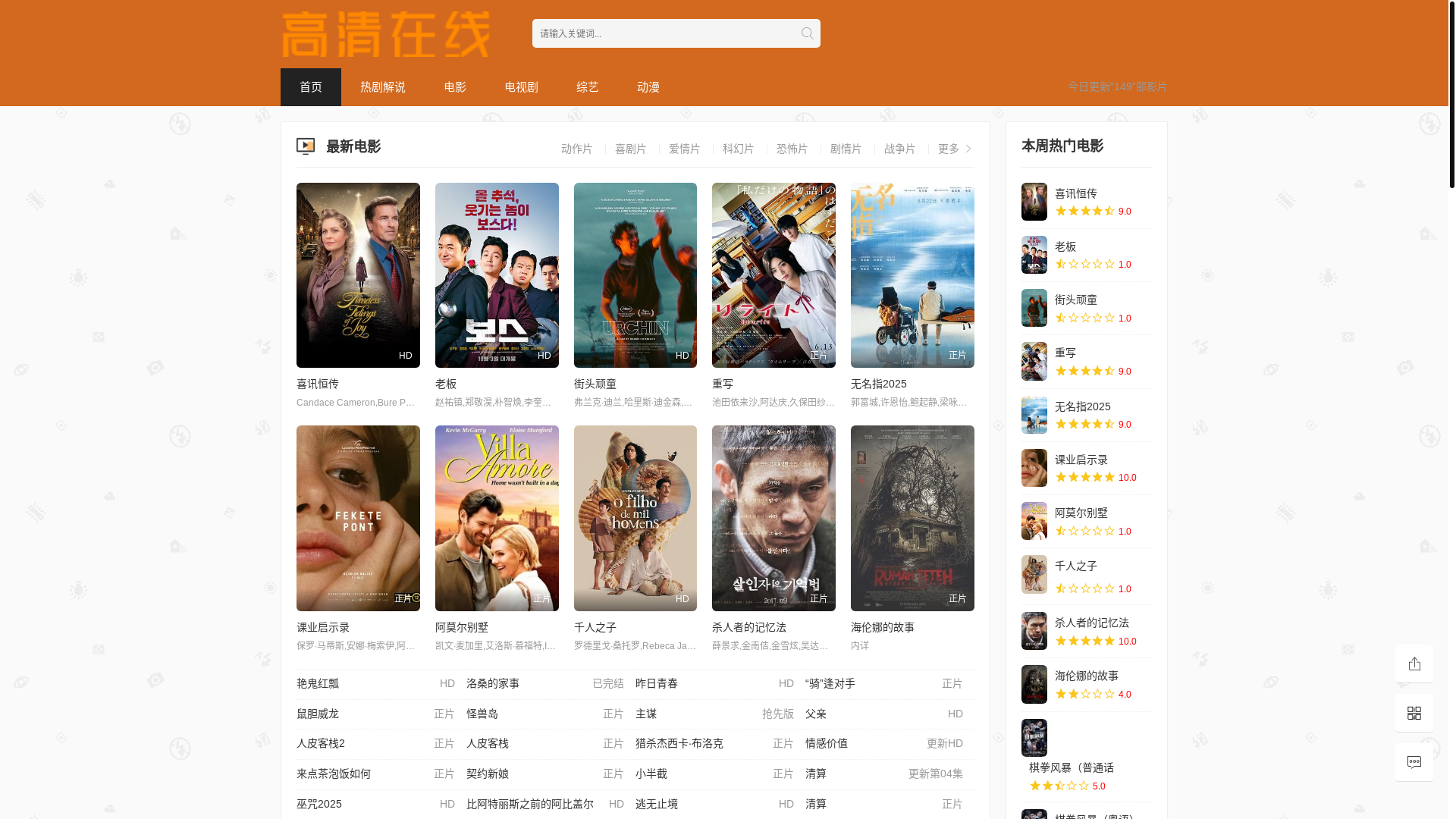This screenshot has height=819, width=1456.
Task: Filter by 恐怖片 category
Action: tap(792, 149)
